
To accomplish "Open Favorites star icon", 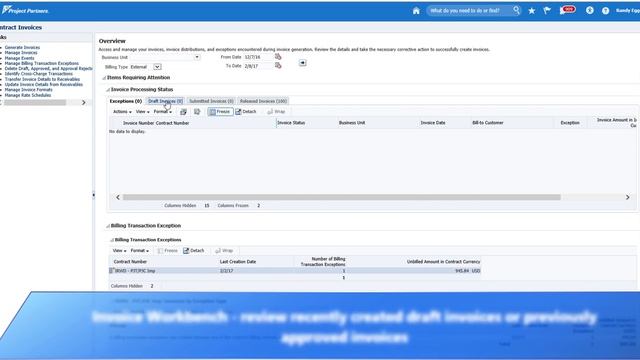I will coord(531,11).
